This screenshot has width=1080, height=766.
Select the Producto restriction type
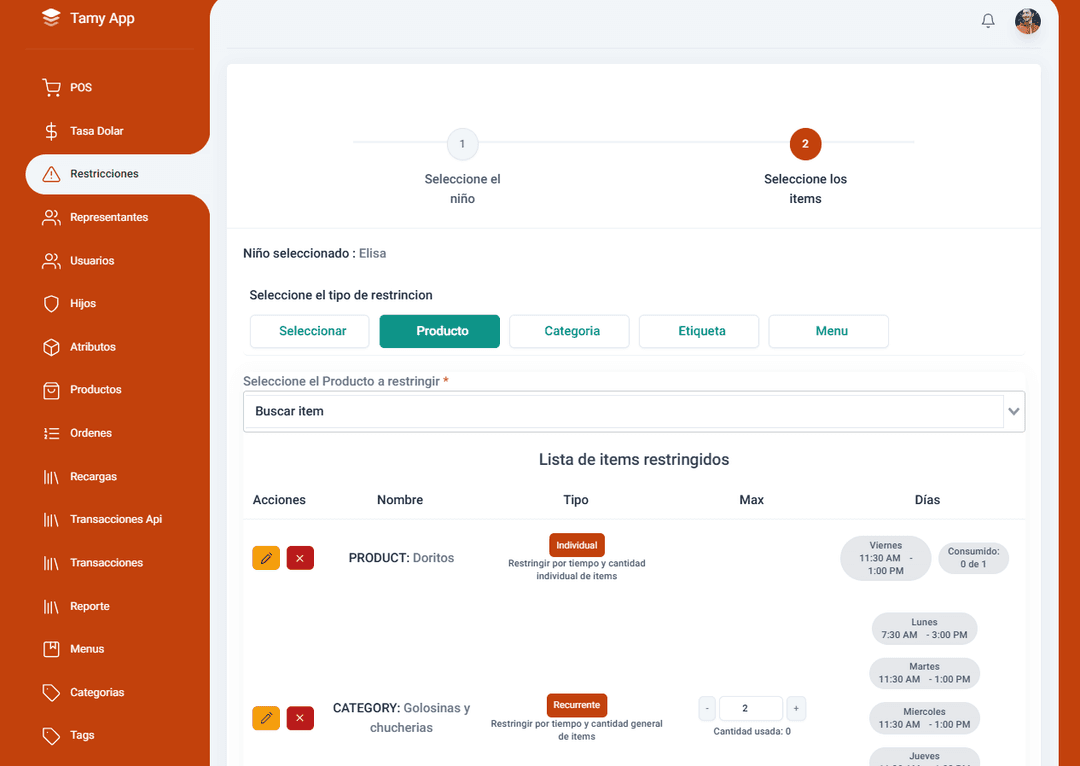[x=439, y=331]
